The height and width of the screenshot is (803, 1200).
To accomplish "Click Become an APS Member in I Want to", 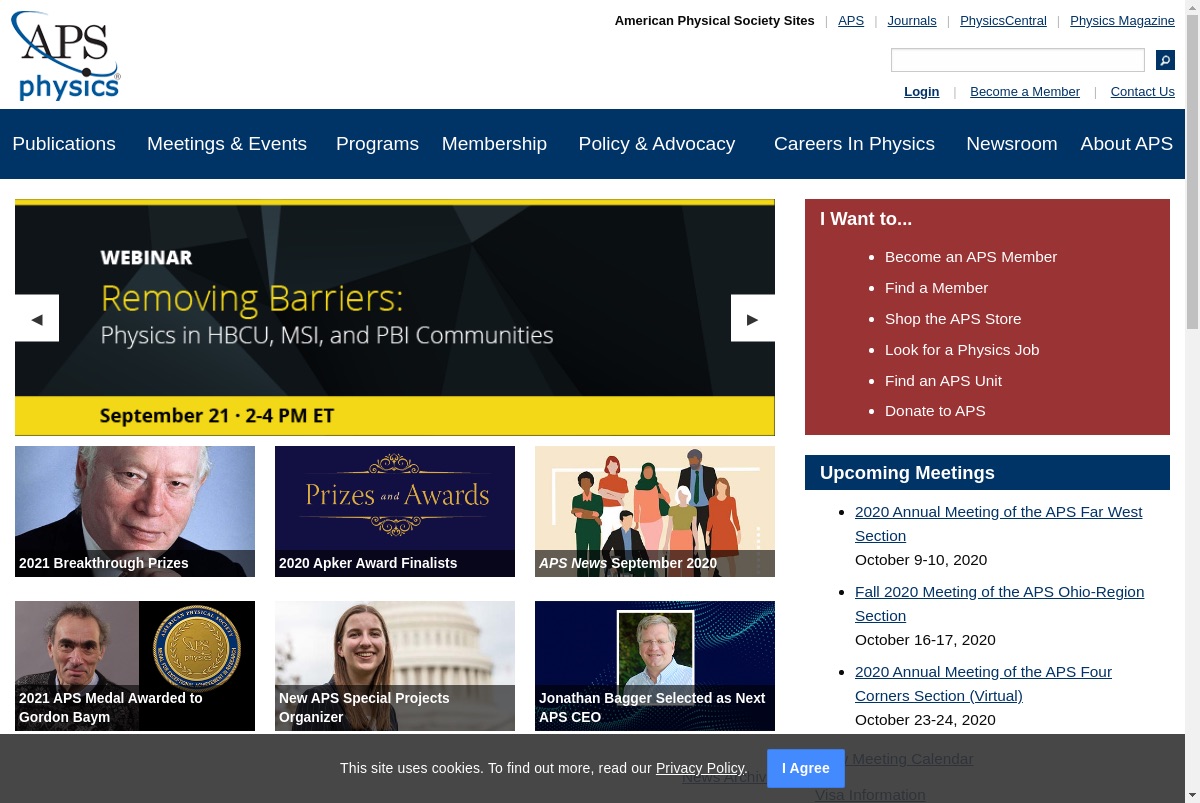I will (971, 257).
